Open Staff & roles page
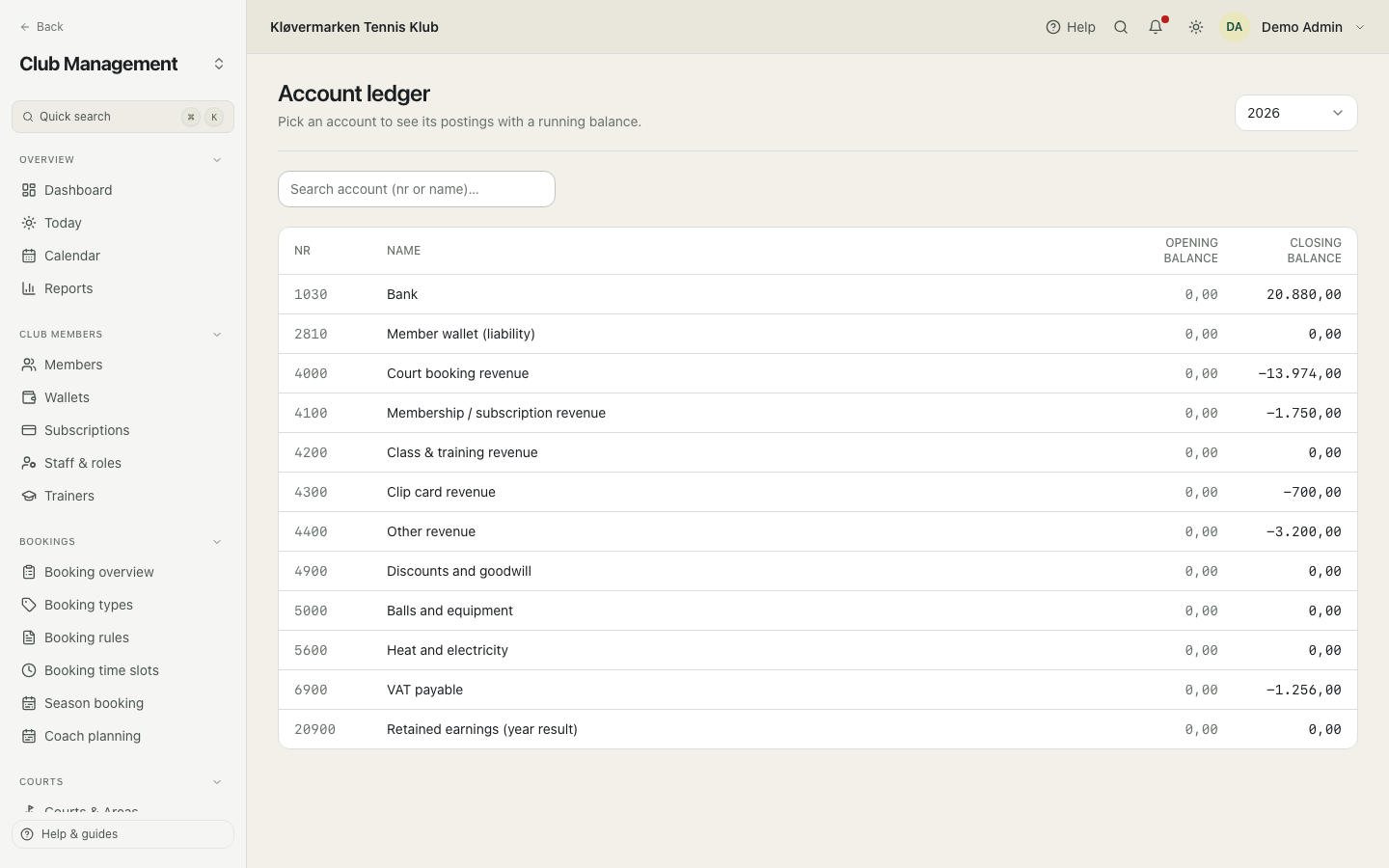1389x868 pixels. tap(123, 463)
